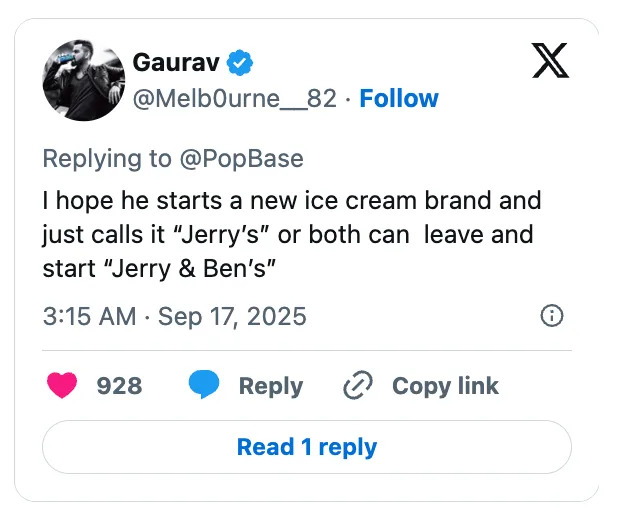The image size is (622, 520).
Task: Click the @PopBase mention
Action: (243, 159)
